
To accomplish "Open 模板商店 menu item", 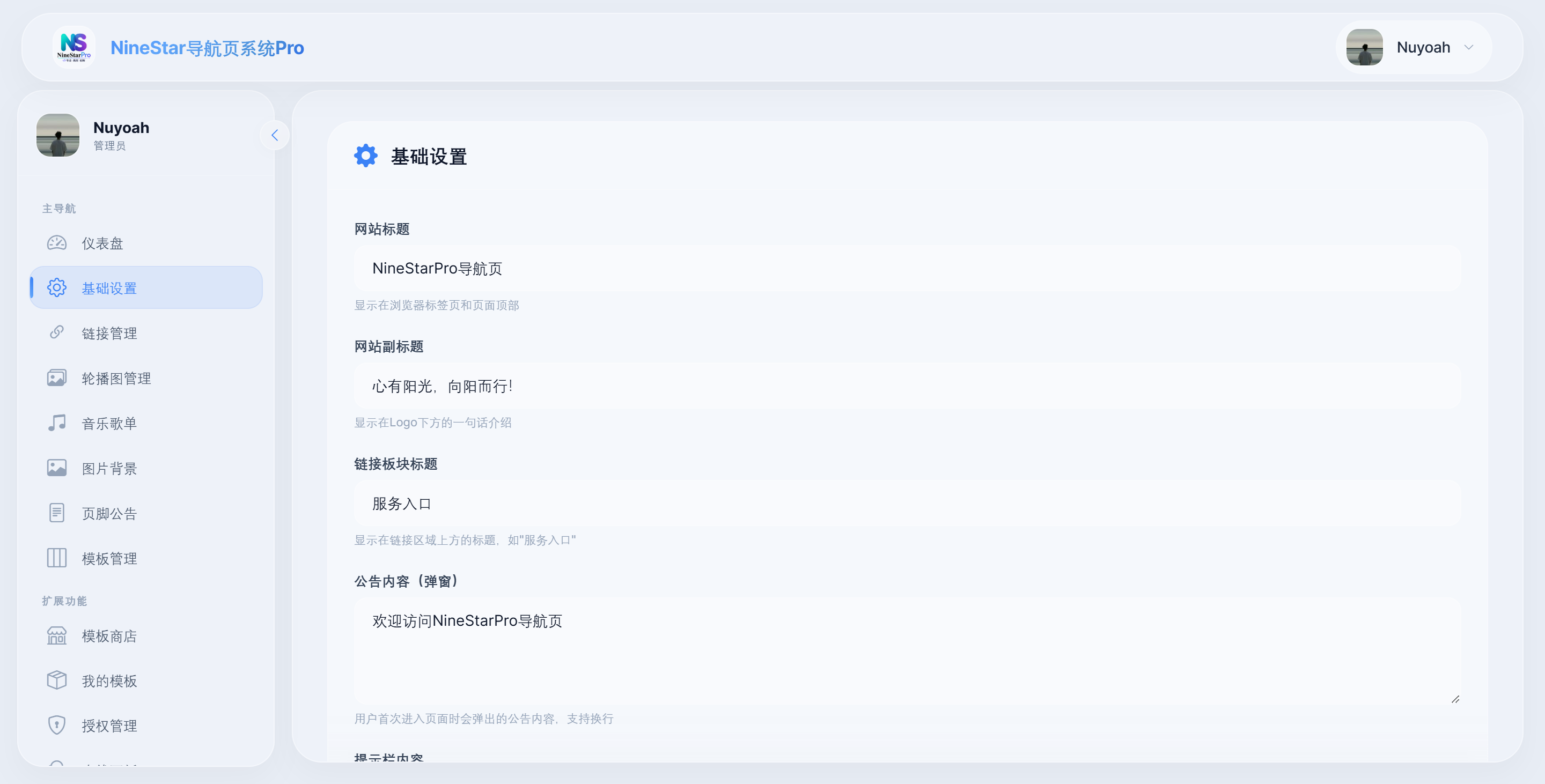I will 146,635.
